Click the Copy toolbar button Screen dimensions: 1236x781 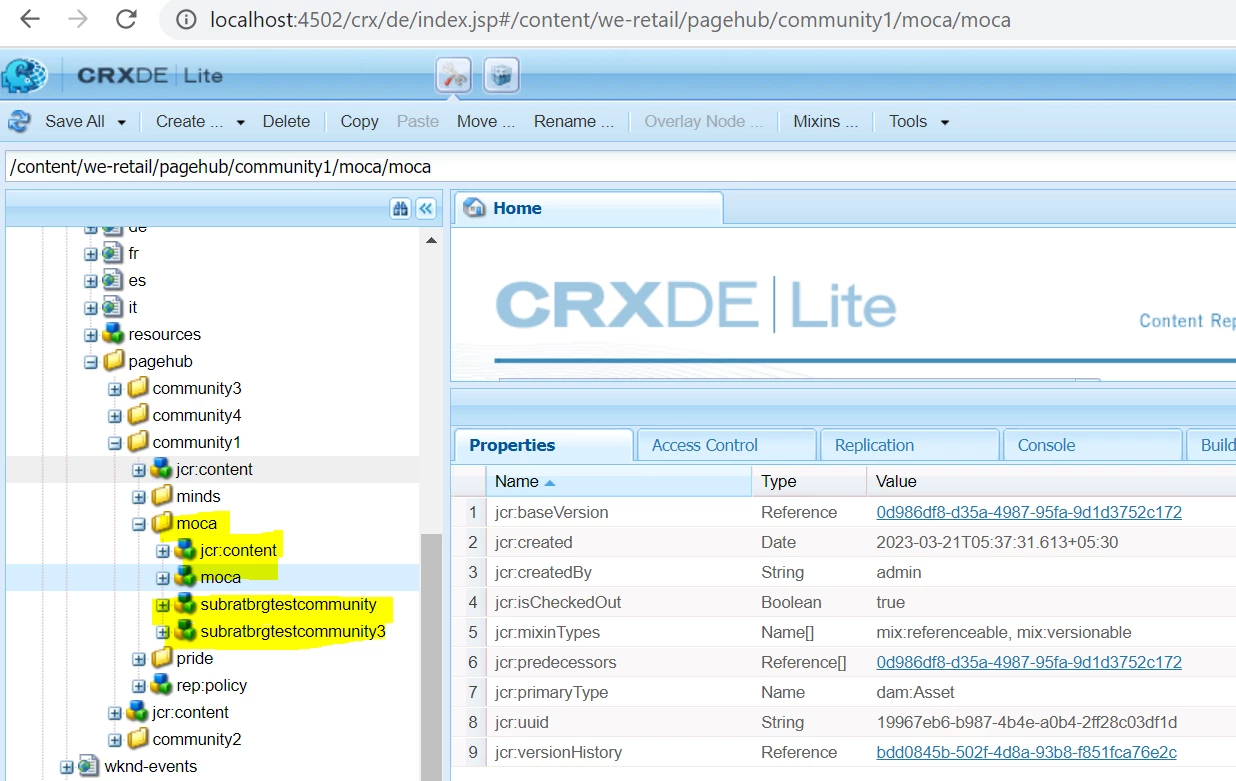click(359, 121)
